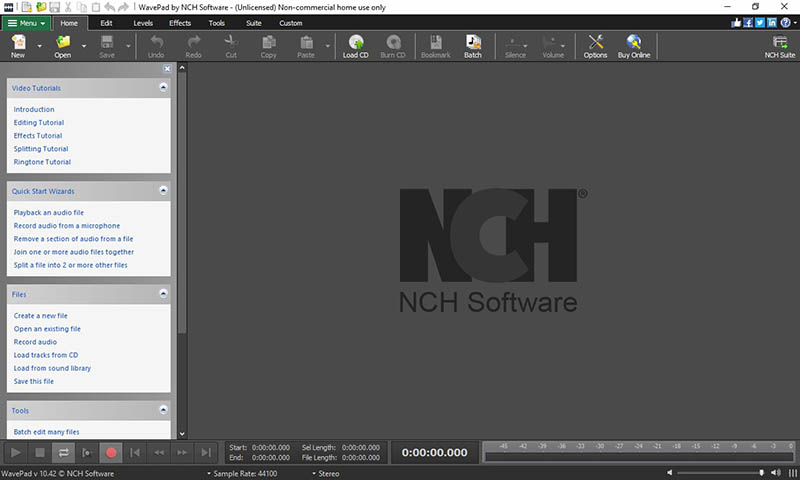800x480 pixels.
Task: Click the New file icon
Action: (x=18, y=45)
